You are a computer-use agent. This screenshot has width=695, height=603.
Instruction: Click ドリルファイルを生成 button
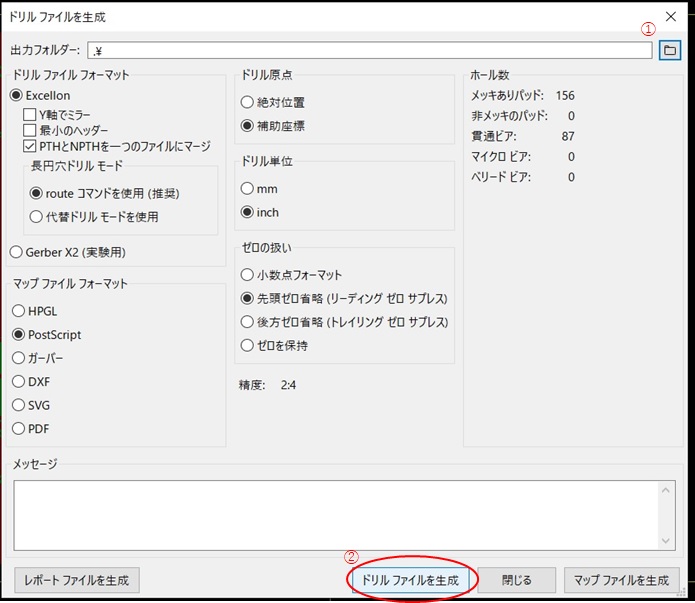(409, 580)
